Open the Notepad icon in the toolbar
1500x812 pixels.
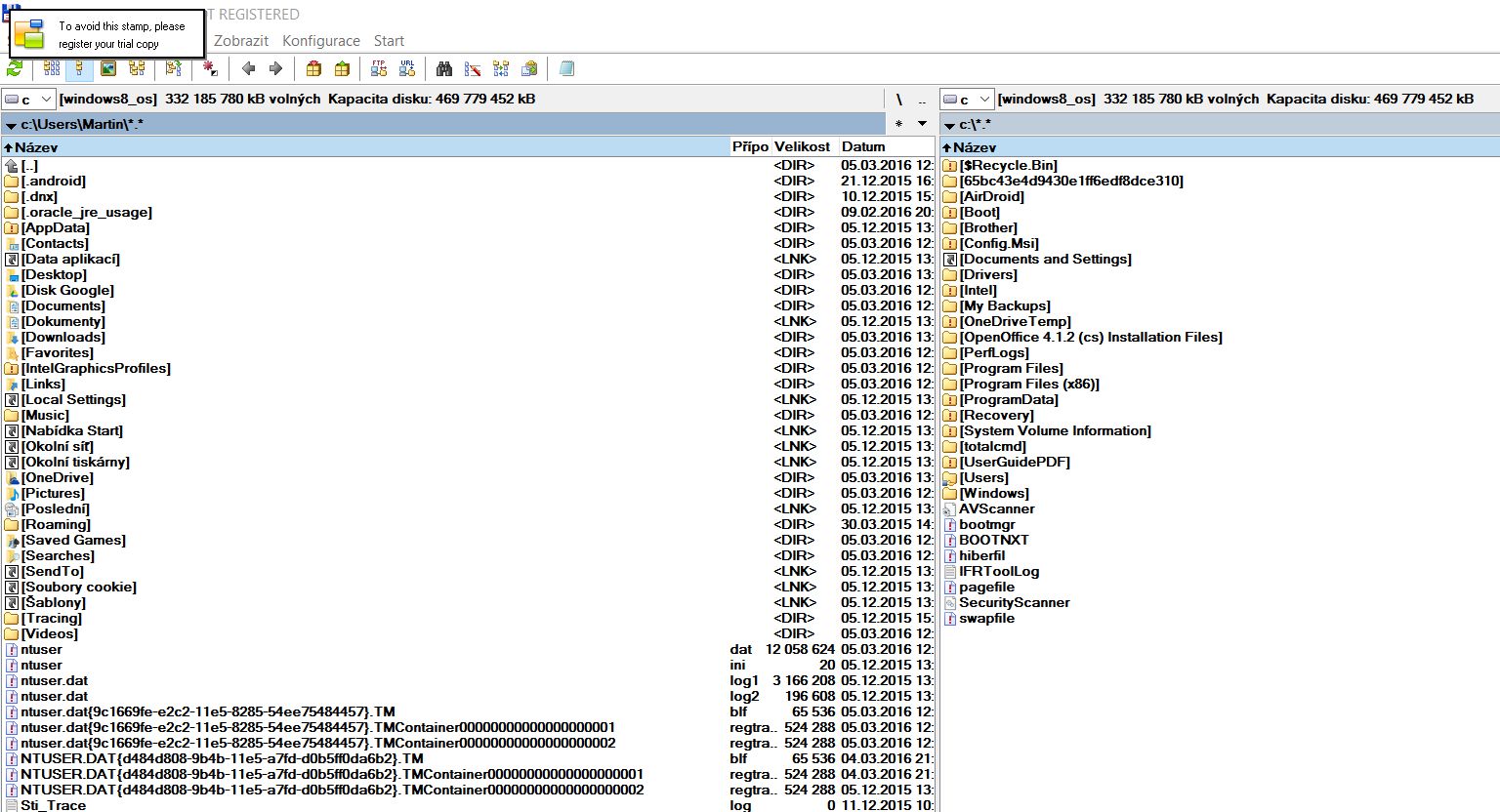tap(566, 68)
